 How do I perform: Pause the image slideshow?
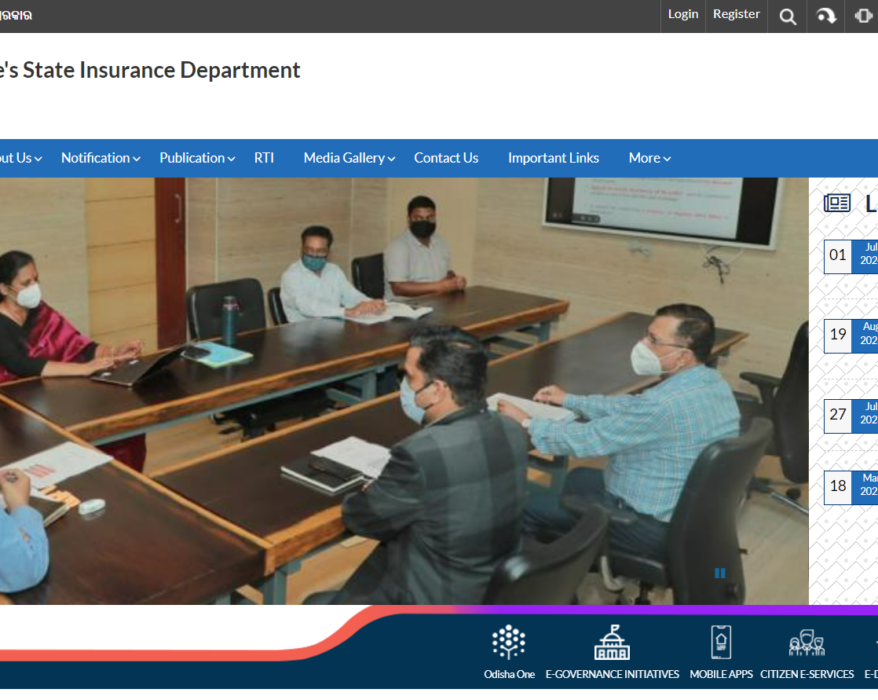coord(719,573)
